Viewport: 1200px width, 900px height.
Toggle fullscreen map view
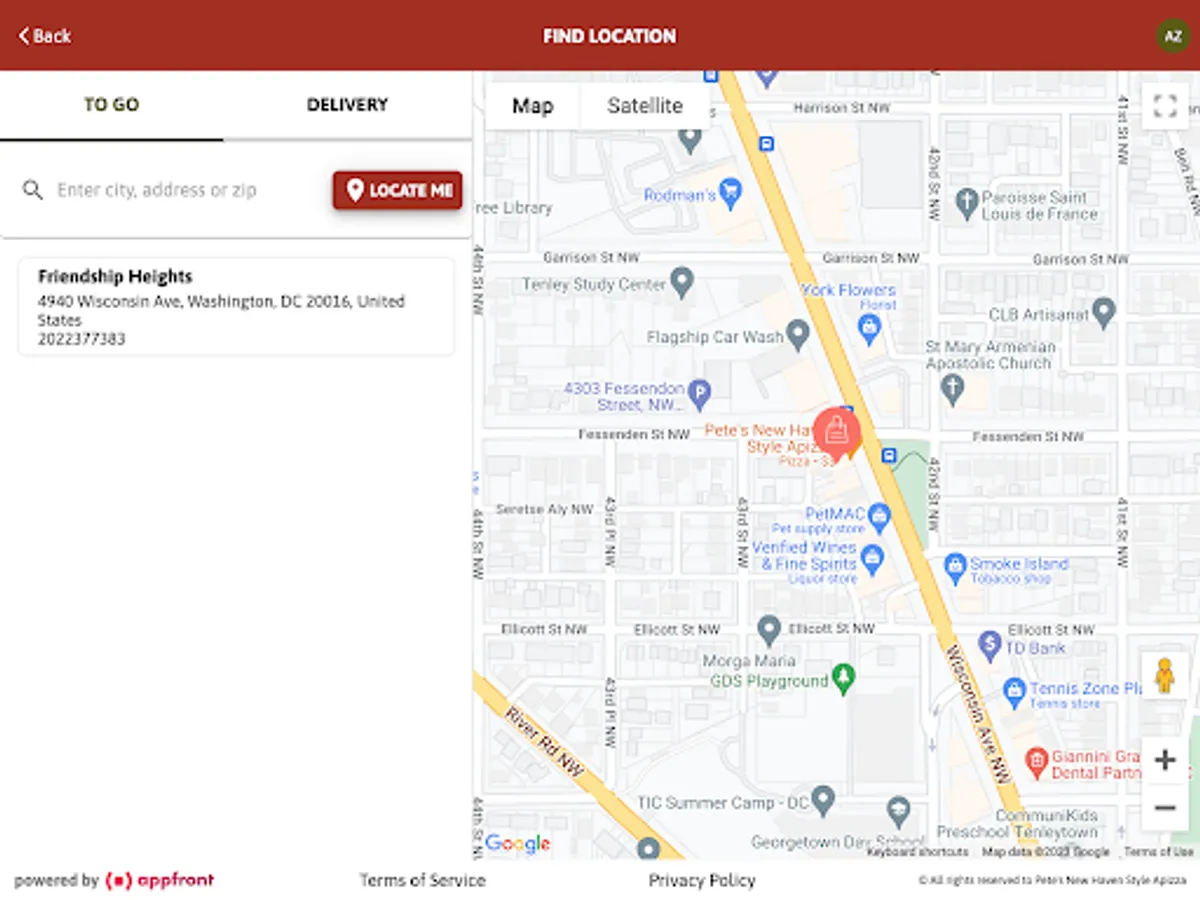pyautogui.click(x=1165, y=106)
